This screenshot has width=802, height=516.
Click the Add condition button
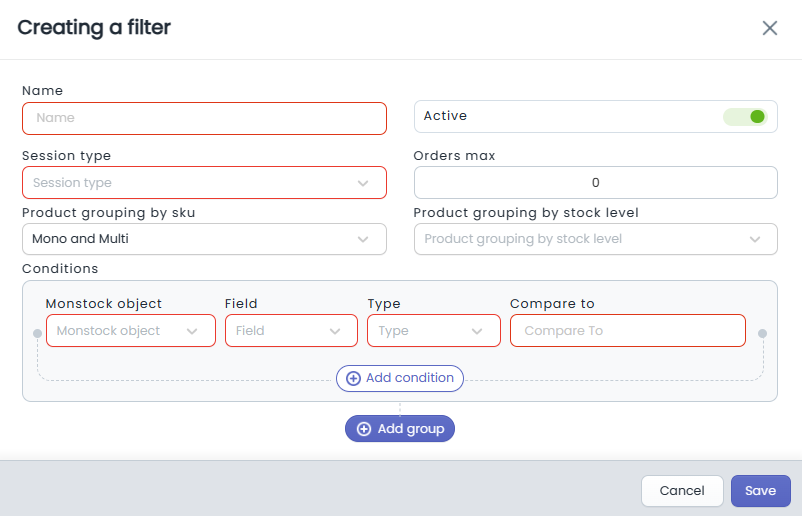tap(400, 378)
